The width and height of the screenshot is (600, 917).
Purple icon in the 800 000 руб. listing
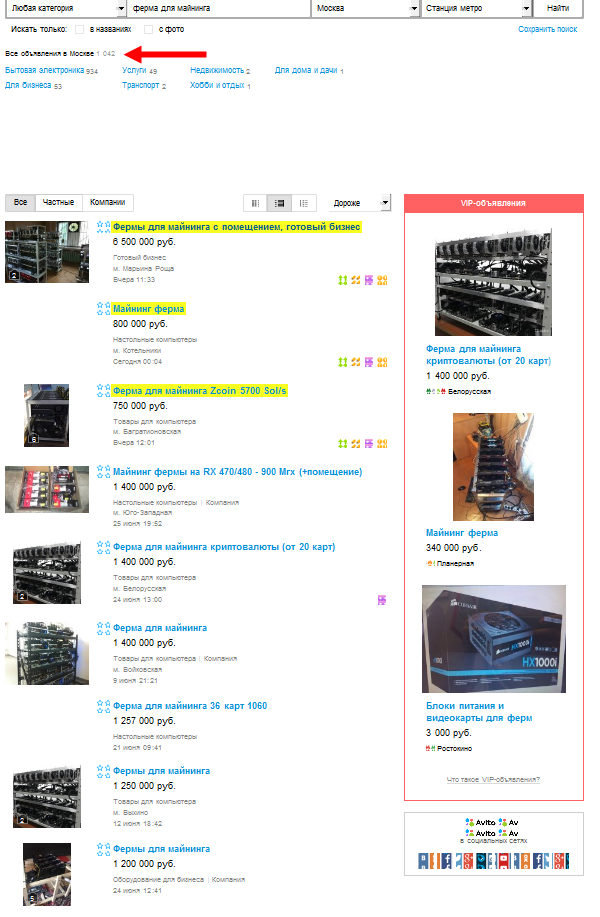(x=369, y=362)
